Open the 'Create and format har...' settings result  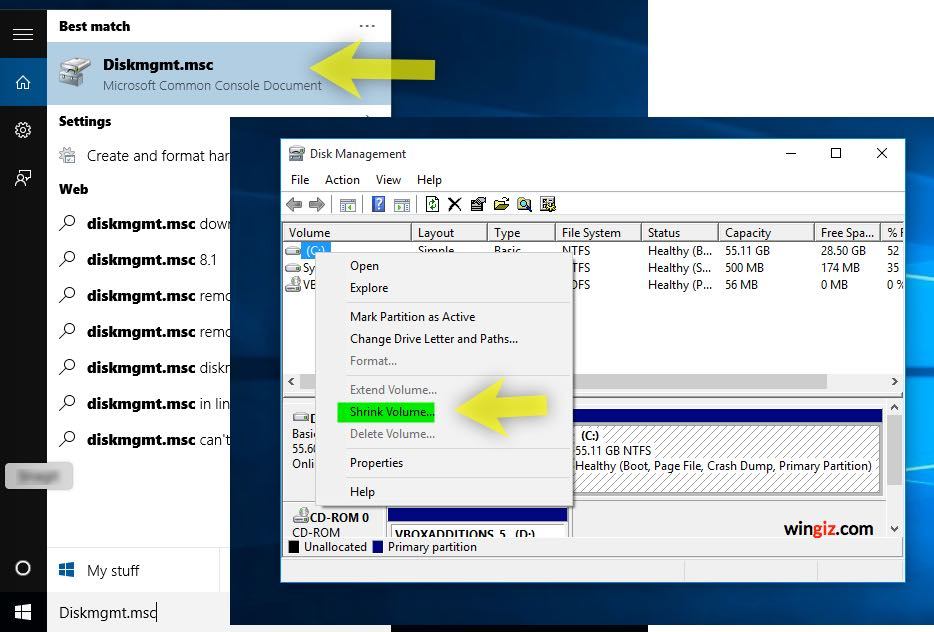[x=144, y=156]
